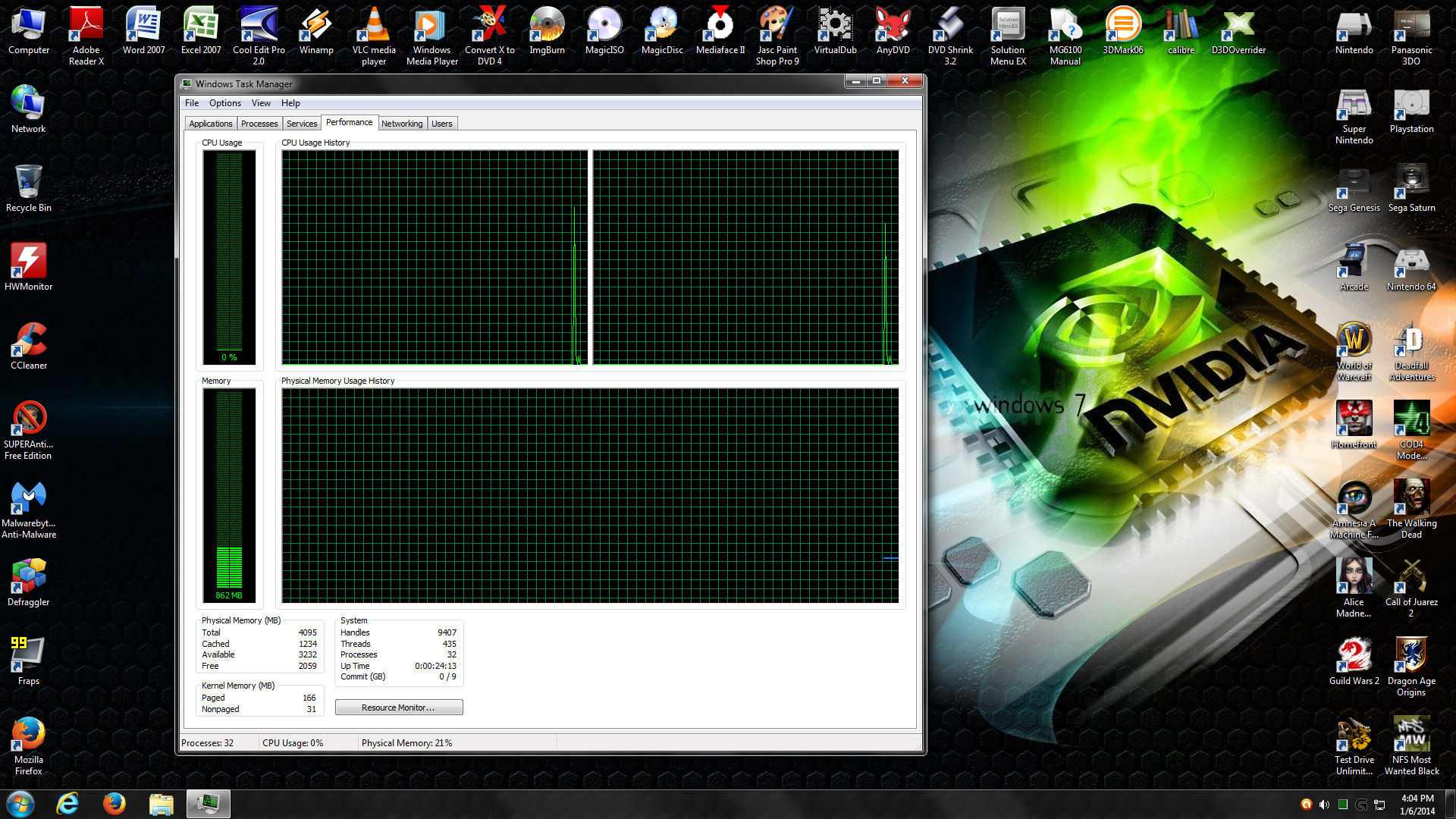Open Internet Explorer from the taskbar
Viewport: 1456px width, 819px height.
(67, 804)
